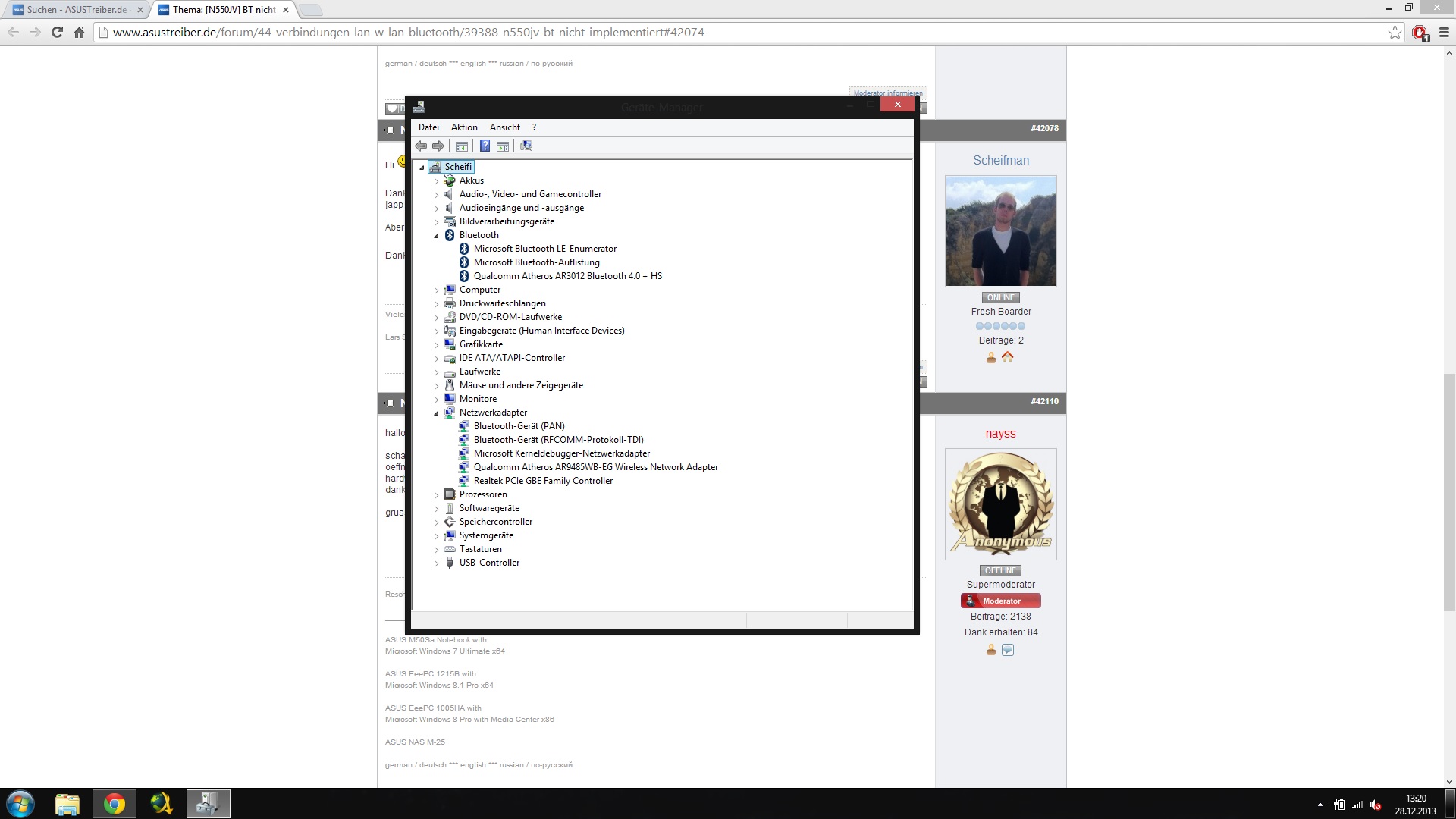This screenshot has height=819, width=1456.
Task: Click the clock showing 13:20 in tray
Action: click(1416, 799)
